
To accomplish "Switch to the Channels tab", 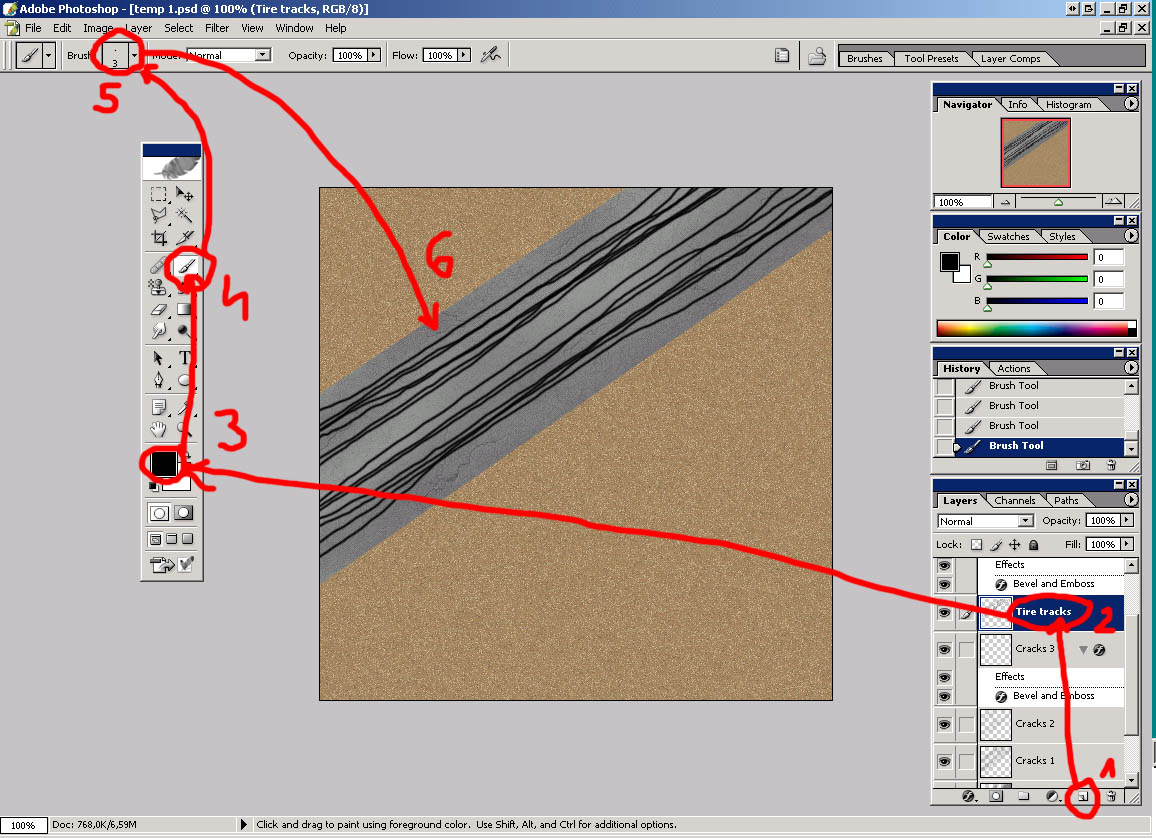I will [1015, 501].
